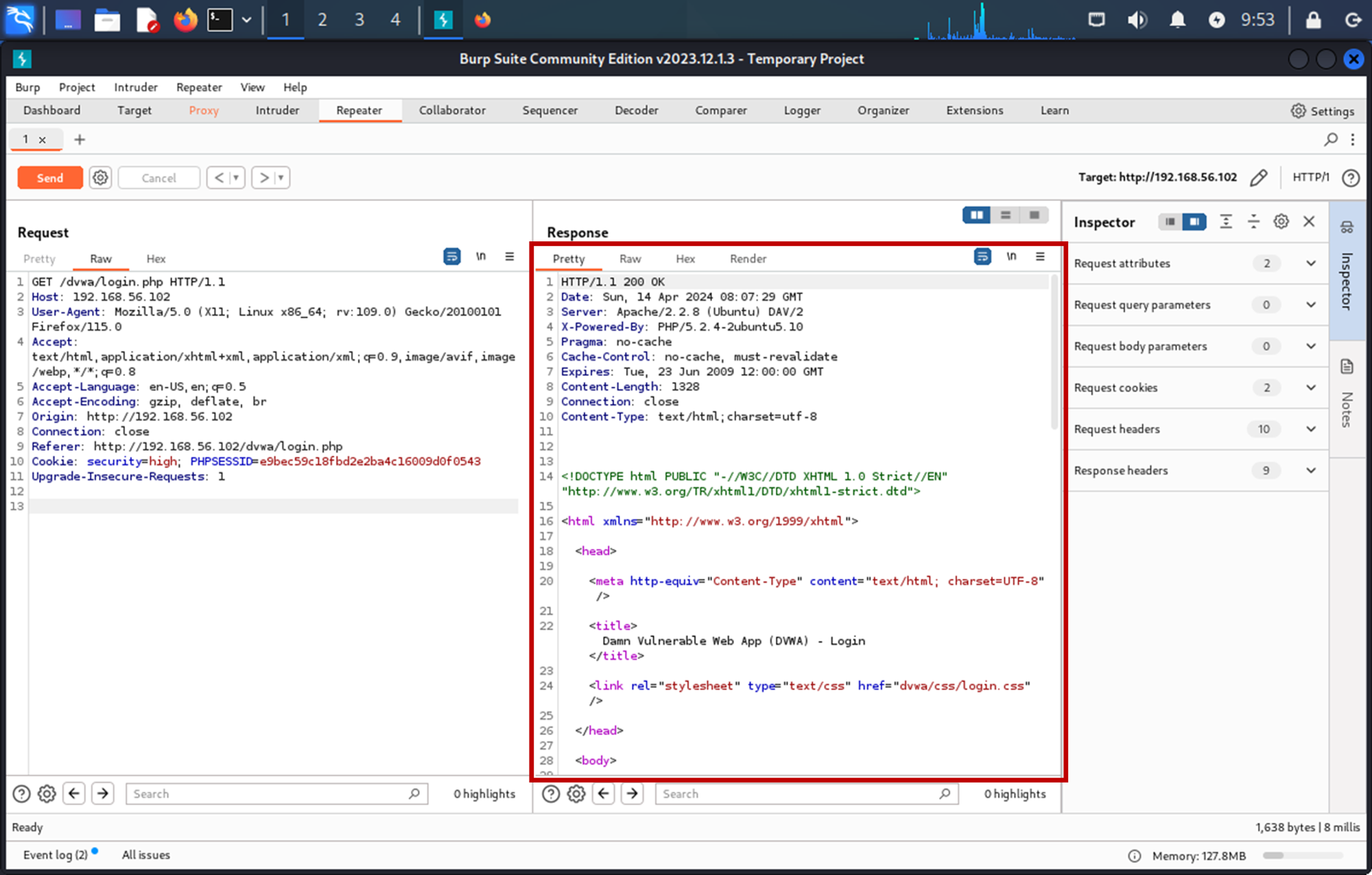1372x875 pixels.
Task: Switch Request view to the Hex tab
Action: [156, 259]
